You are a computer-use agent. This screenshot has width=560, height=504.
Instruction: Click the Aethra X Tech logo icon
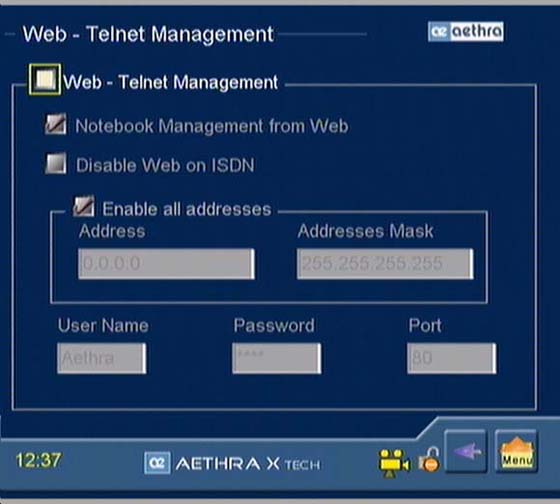[x=157, y=463]
